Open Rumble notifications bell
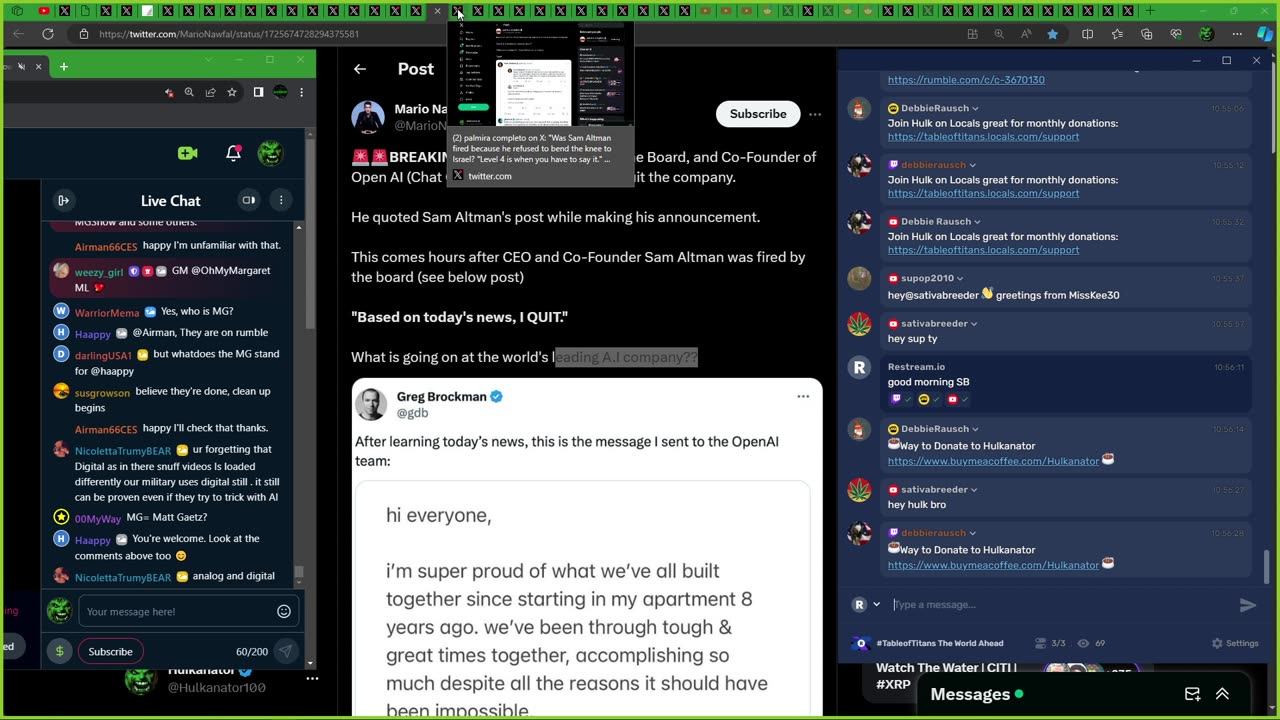Screen dimensions: 1280x720 [x=233, y=153]
